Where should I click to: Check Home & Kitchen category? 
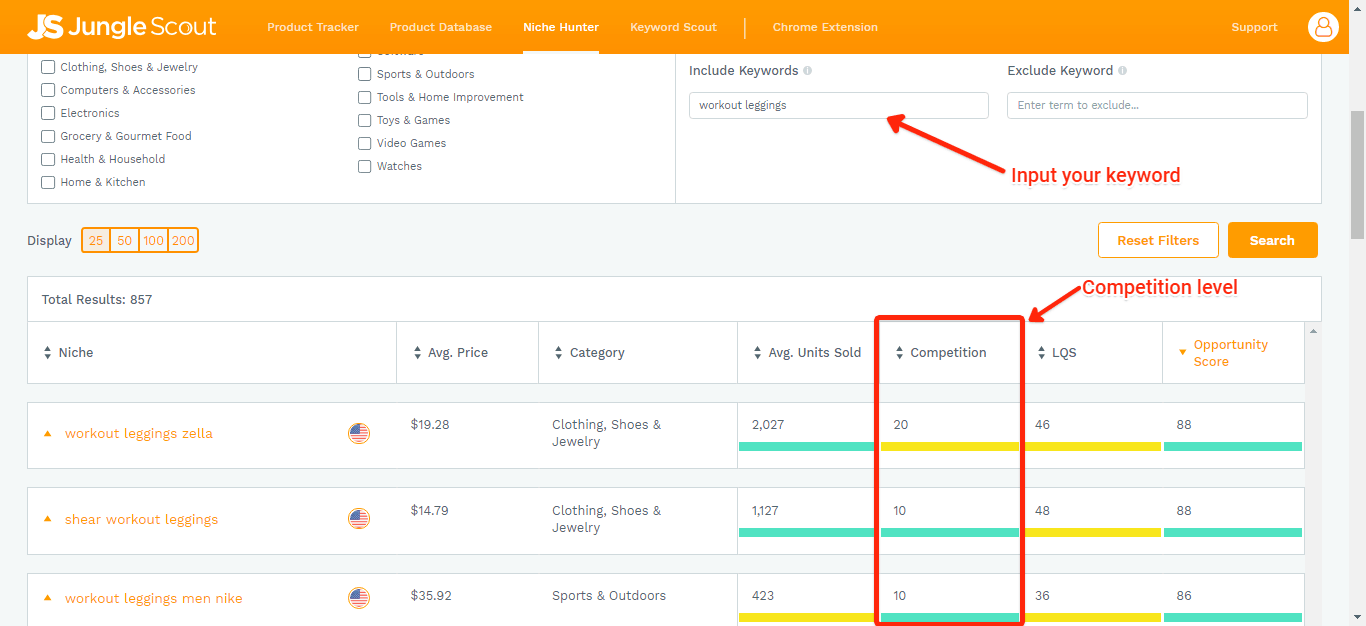point(48,182)
